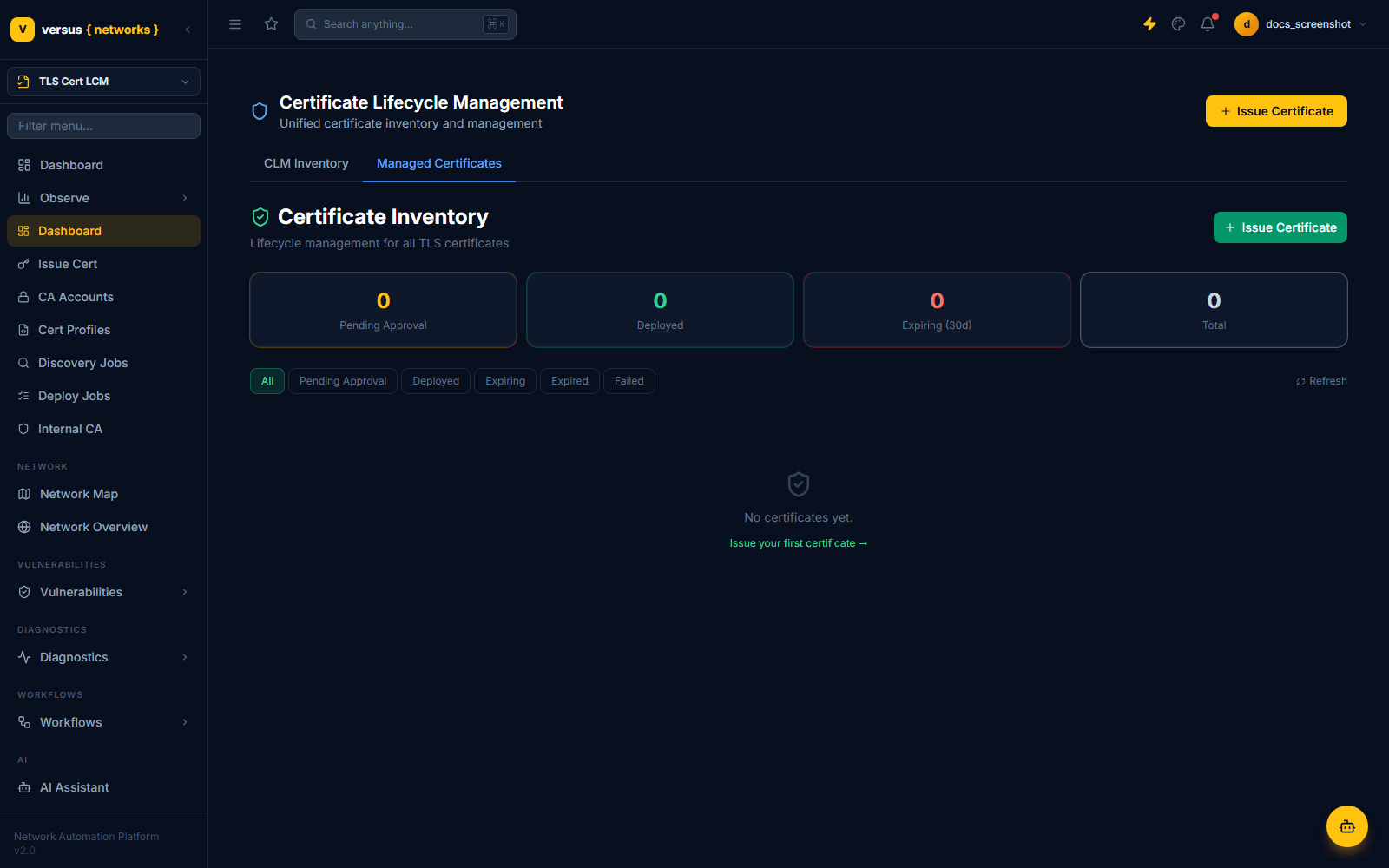This screenshot has width=1389, height=868.
Task: Click the yellow Issue Certificate button
Action: [1276, 111]
